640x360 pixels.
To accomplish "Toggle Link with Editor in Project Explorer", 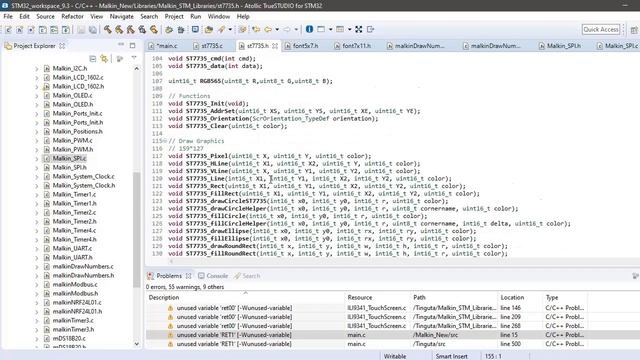I will point(104,59).
